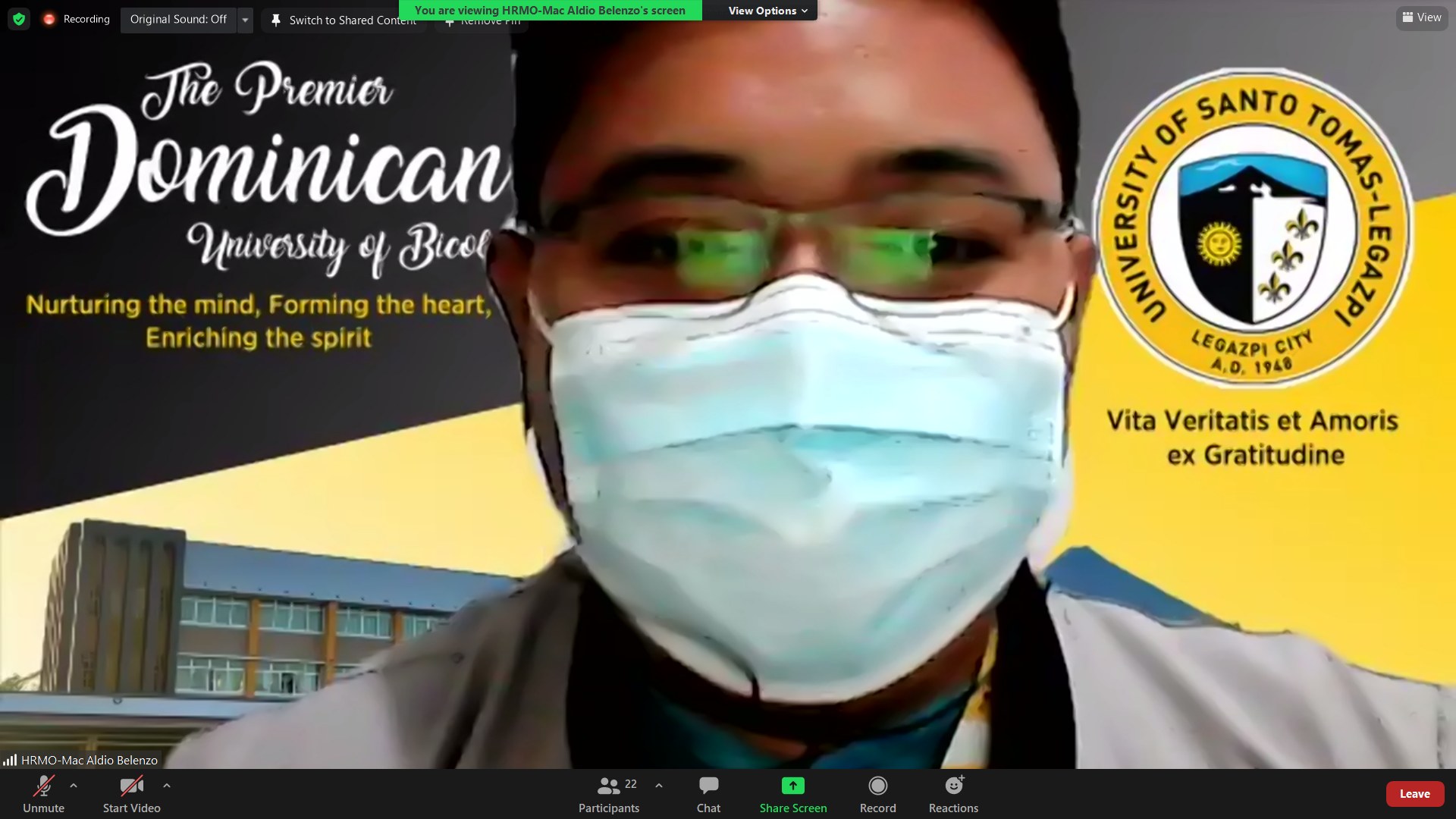Expand the Original Sound dropdown arrow
Screen dimensions: 1456x819
point(245,20)
